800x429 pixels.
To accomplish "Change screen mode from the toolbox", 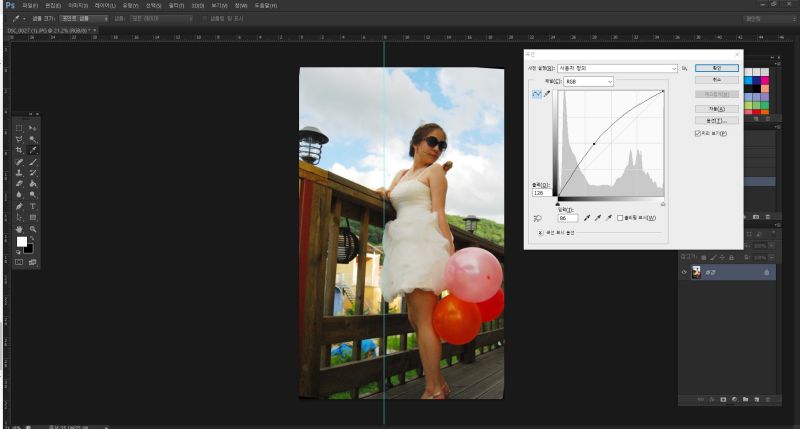I will (x=33, y=262).
